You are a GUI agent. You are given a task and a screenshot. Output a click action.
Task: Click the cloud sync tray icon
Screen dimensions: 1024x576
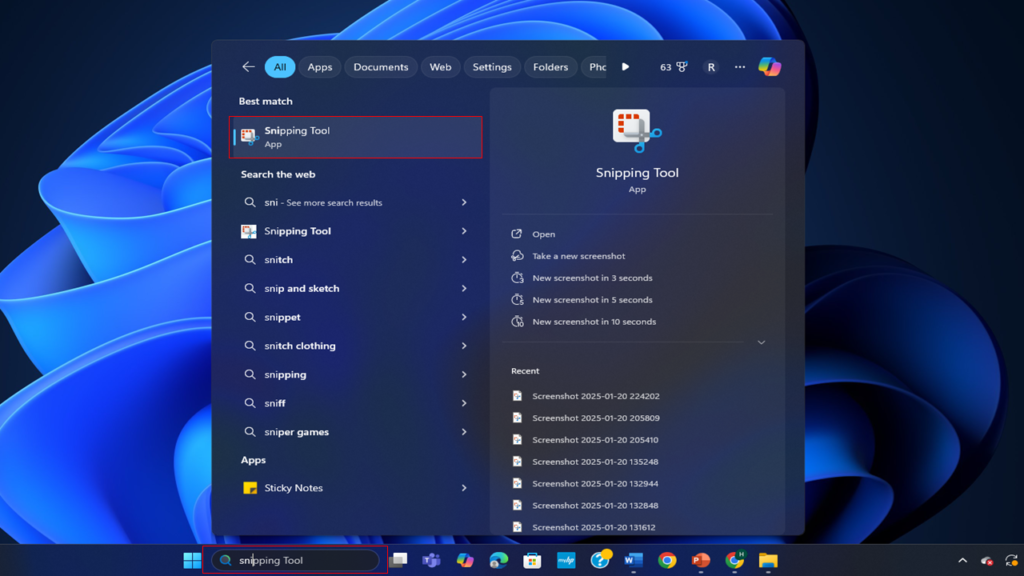[987, 560]
